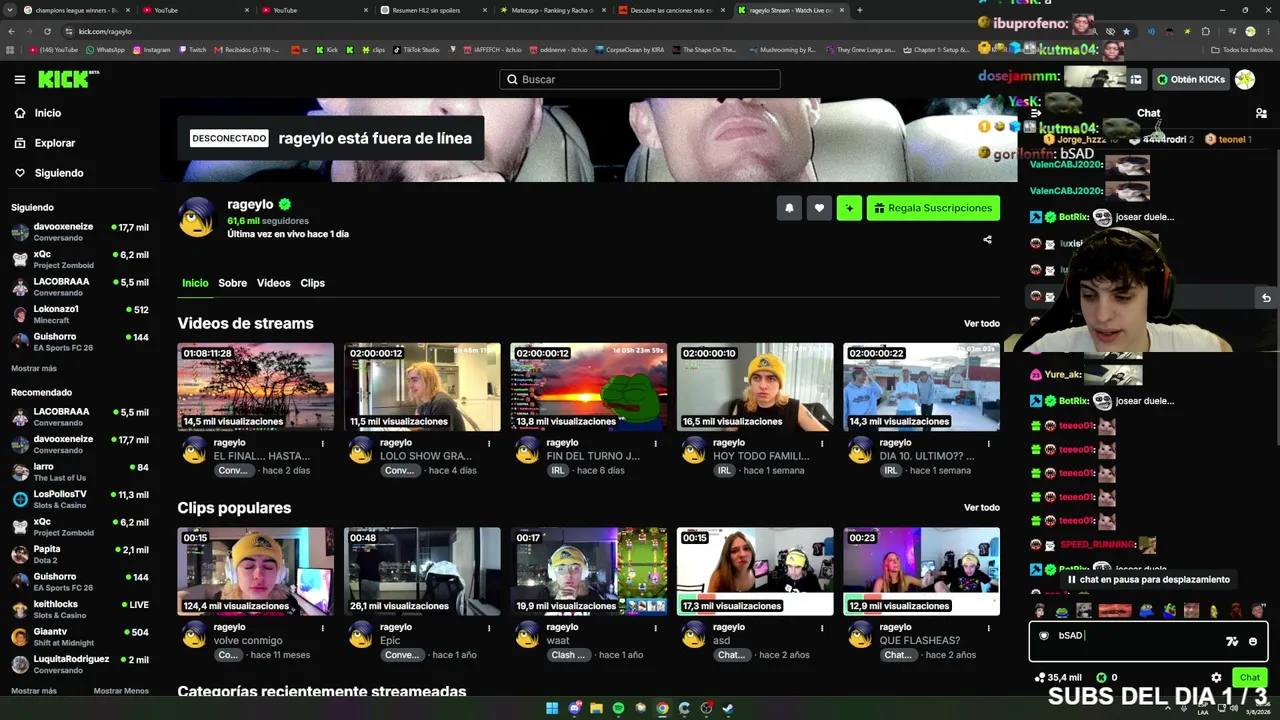The height and width of the screenshot is (720, 1280).
Task: Open options menu for HOY TODO FAMILI video
Action: pos(821,443)
